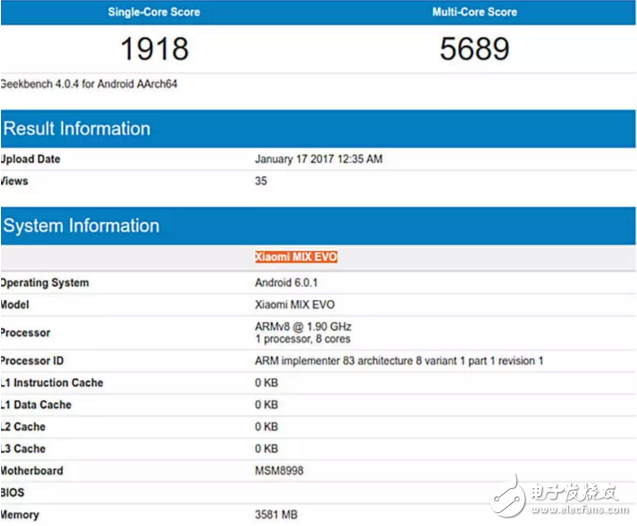Click the Multi-Core Score column header
This screenshot has height=526, width=637.
475,12
